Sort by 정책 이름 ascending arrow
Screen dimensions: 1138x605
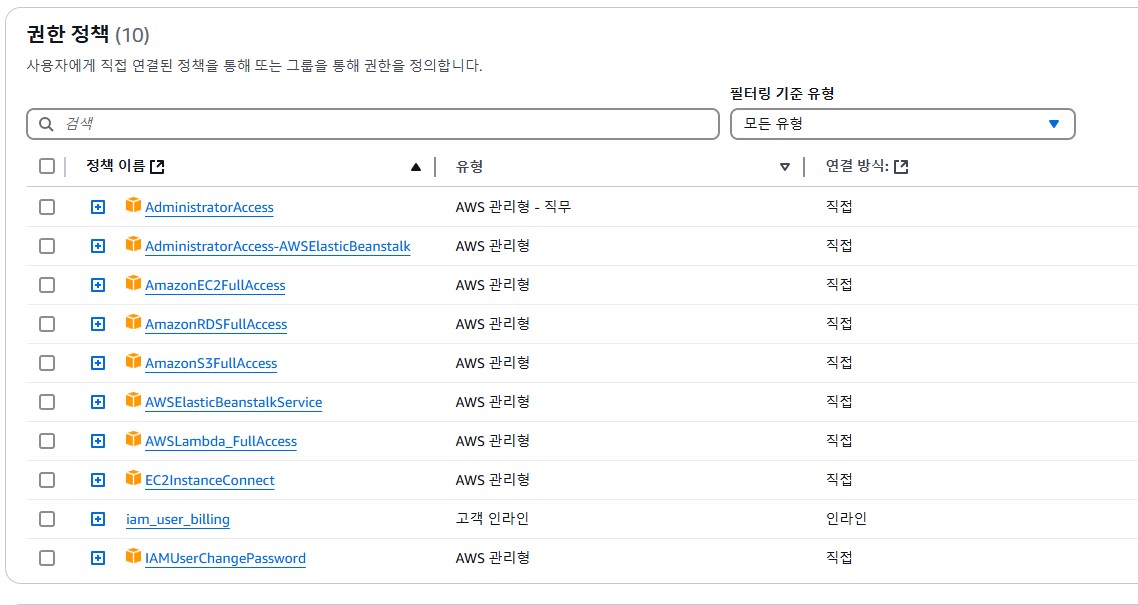point(416,167)
